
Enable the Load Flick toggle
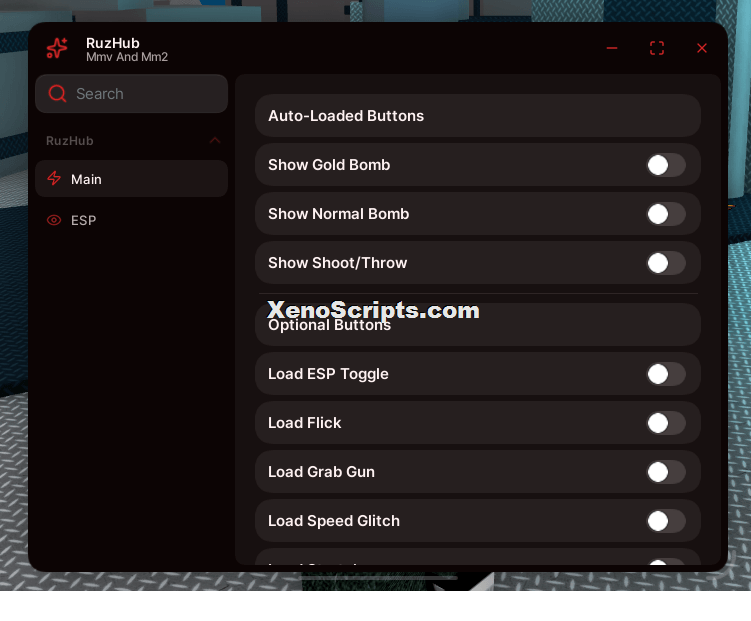click(666, 423)
